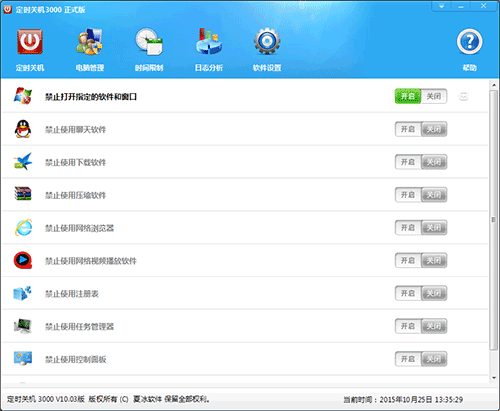Switch to the 日志分析 tab label
Screen dimensions: 500x411
click(209, 68)
